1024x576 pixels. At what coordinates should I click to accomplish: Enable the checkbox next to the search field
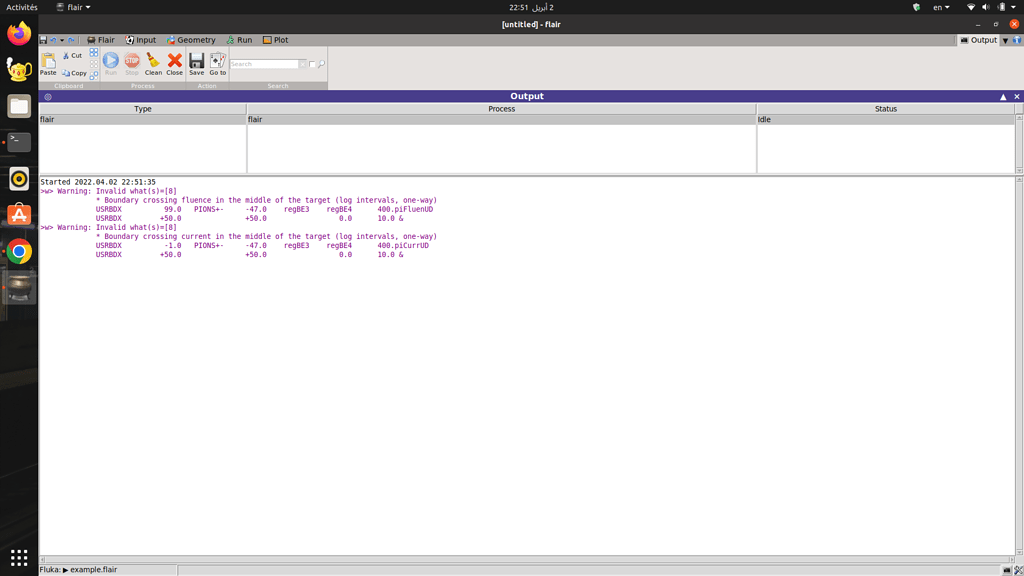coord(312,63)
